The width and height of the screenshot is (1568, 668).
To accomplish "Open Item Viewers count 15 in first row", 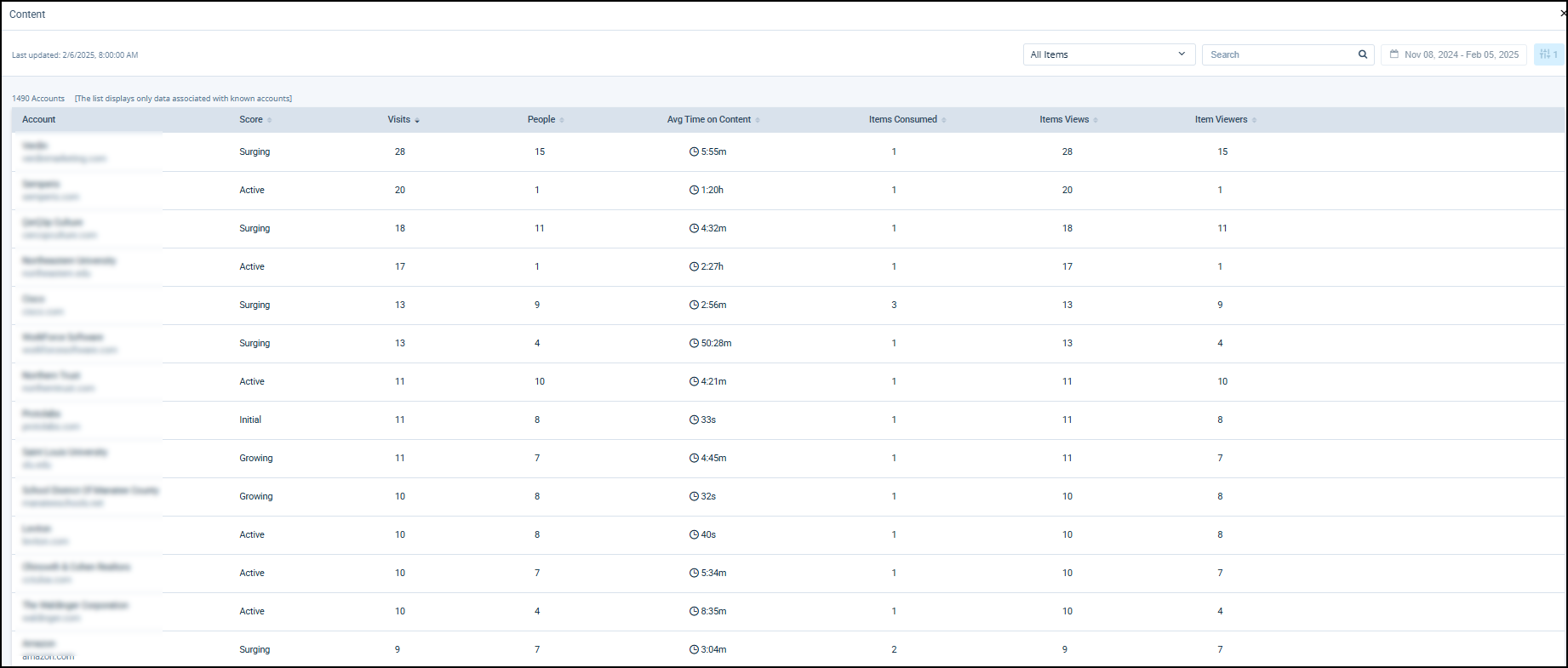I will click(x=1222, y=151).
